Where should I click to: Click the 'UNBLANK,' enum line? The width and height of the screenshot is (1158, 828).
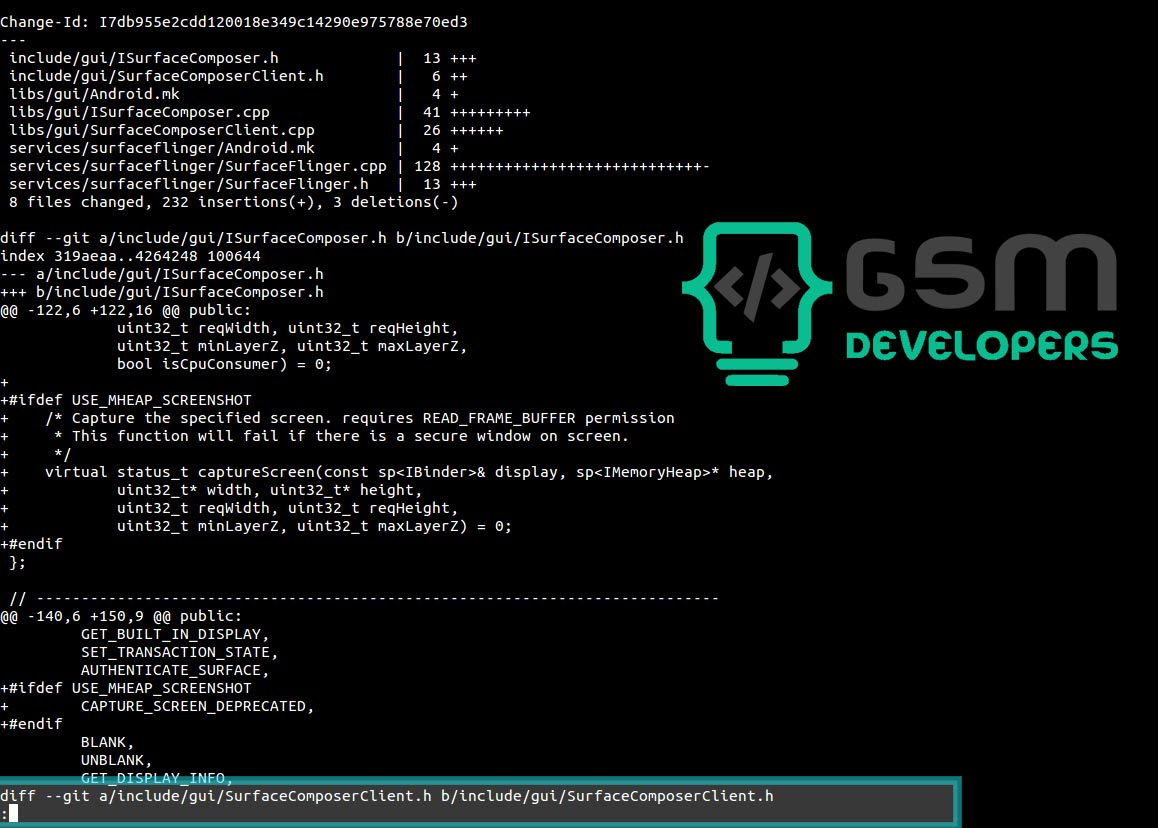coord(116,760)
